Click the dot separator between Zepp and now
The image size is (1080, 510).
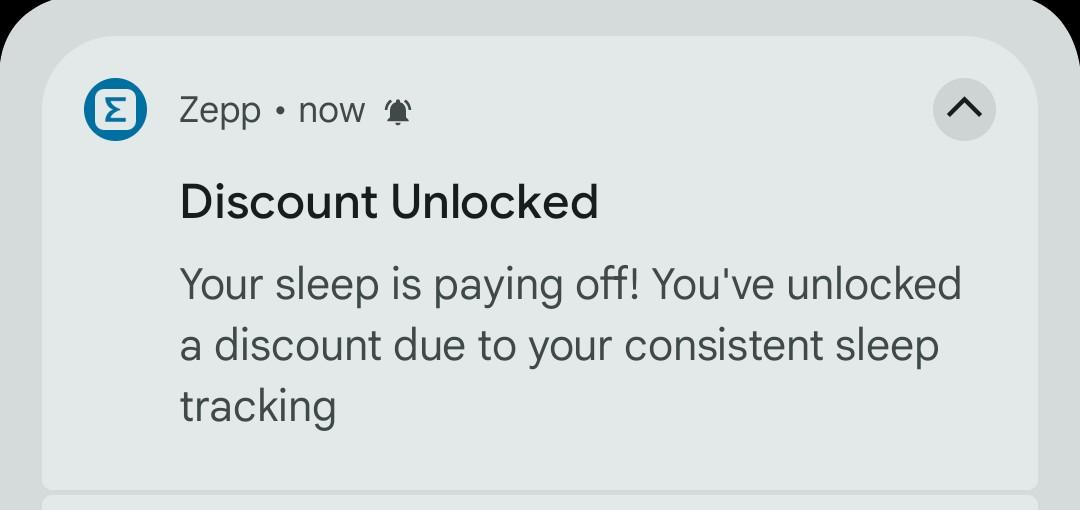280,111
